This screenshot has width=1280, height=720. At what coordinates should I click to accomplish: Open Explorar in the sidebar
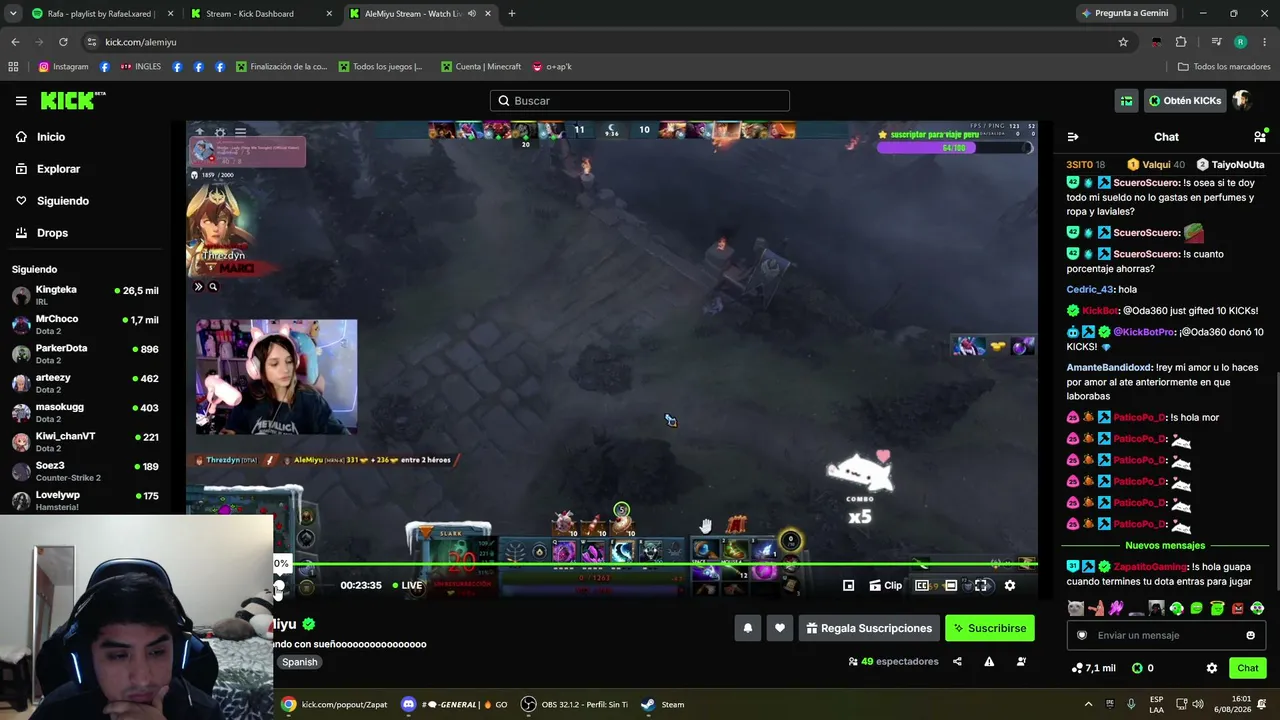[58, 169]
